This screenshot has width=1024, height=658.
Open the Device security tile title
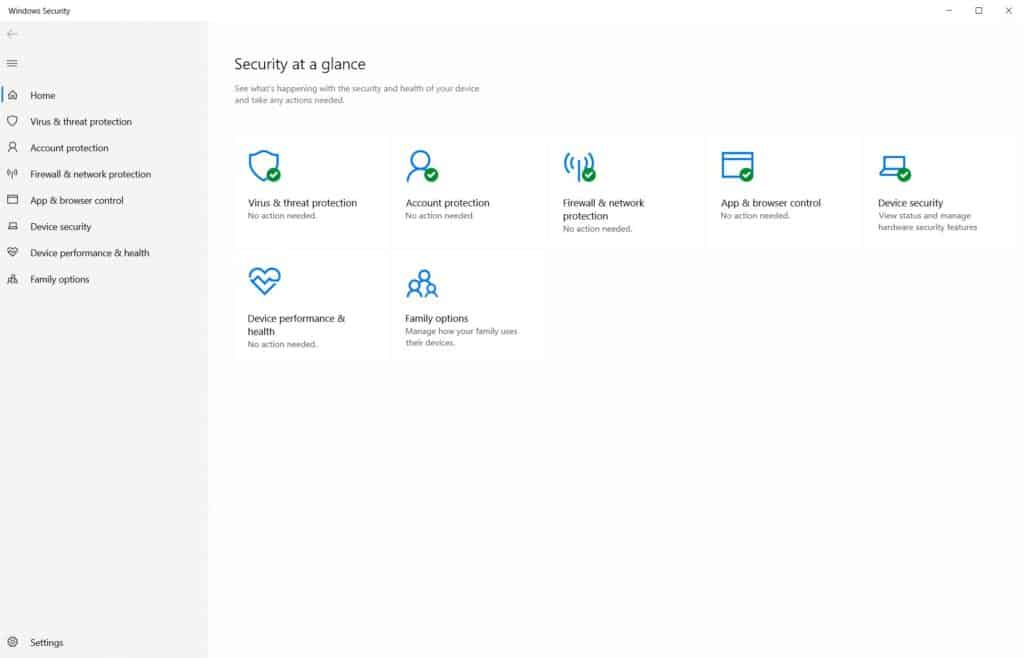tap(910, 203)
